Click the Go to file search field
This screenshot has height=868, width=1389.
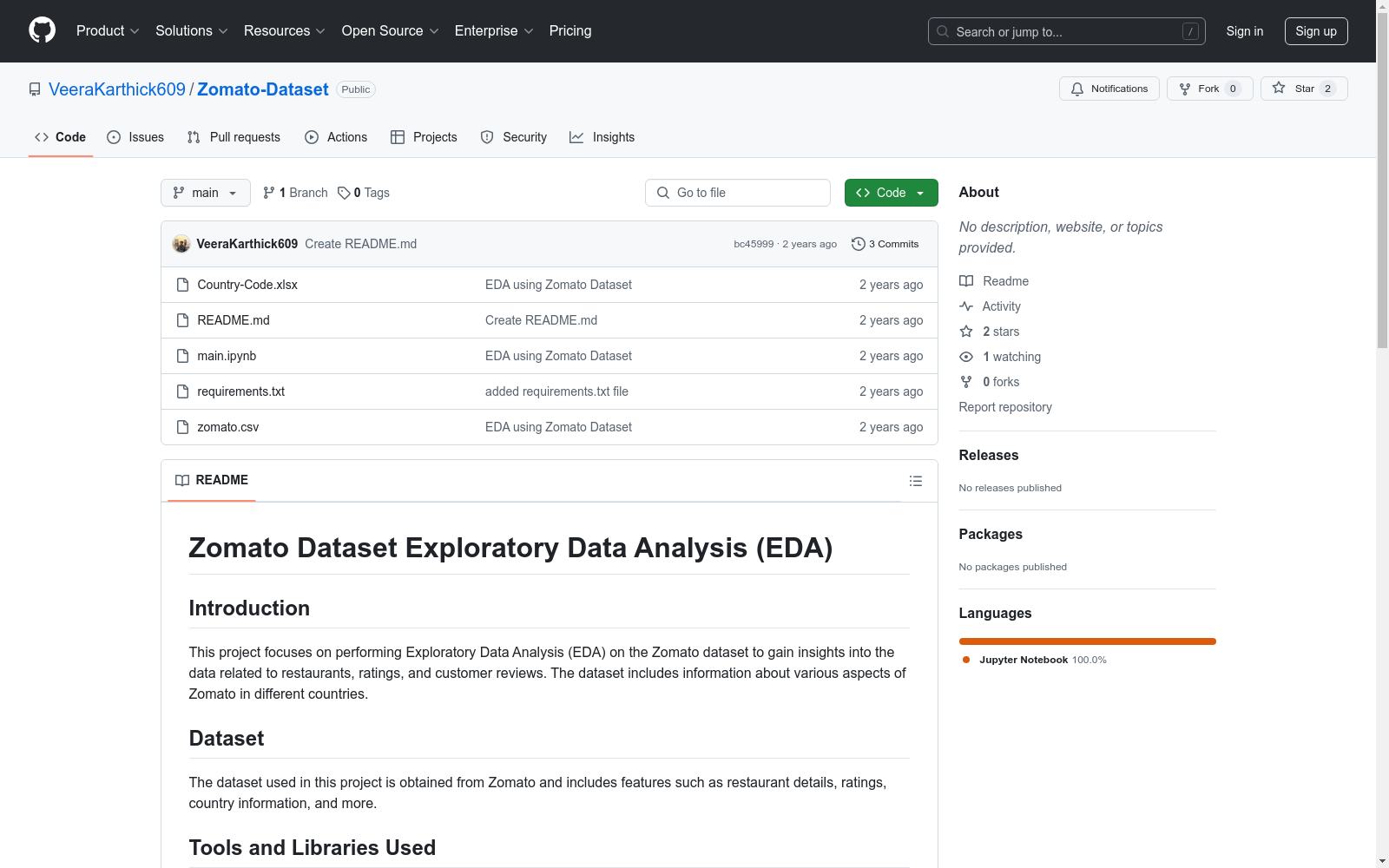tap(738, 193)
